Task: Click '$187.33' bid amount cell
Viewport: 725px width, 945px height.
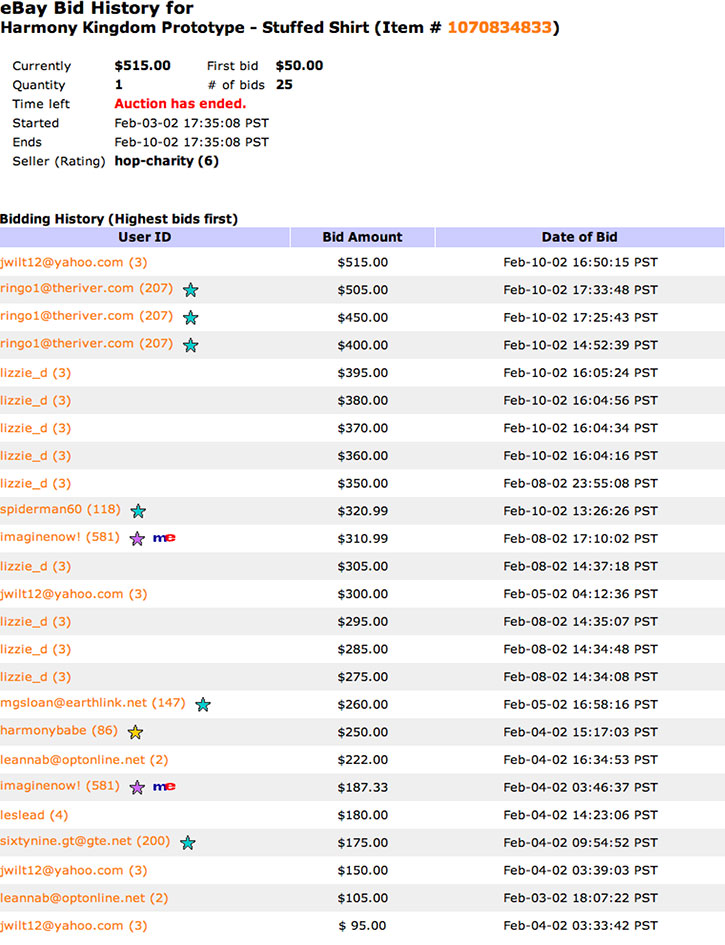Action: [363, 788]
